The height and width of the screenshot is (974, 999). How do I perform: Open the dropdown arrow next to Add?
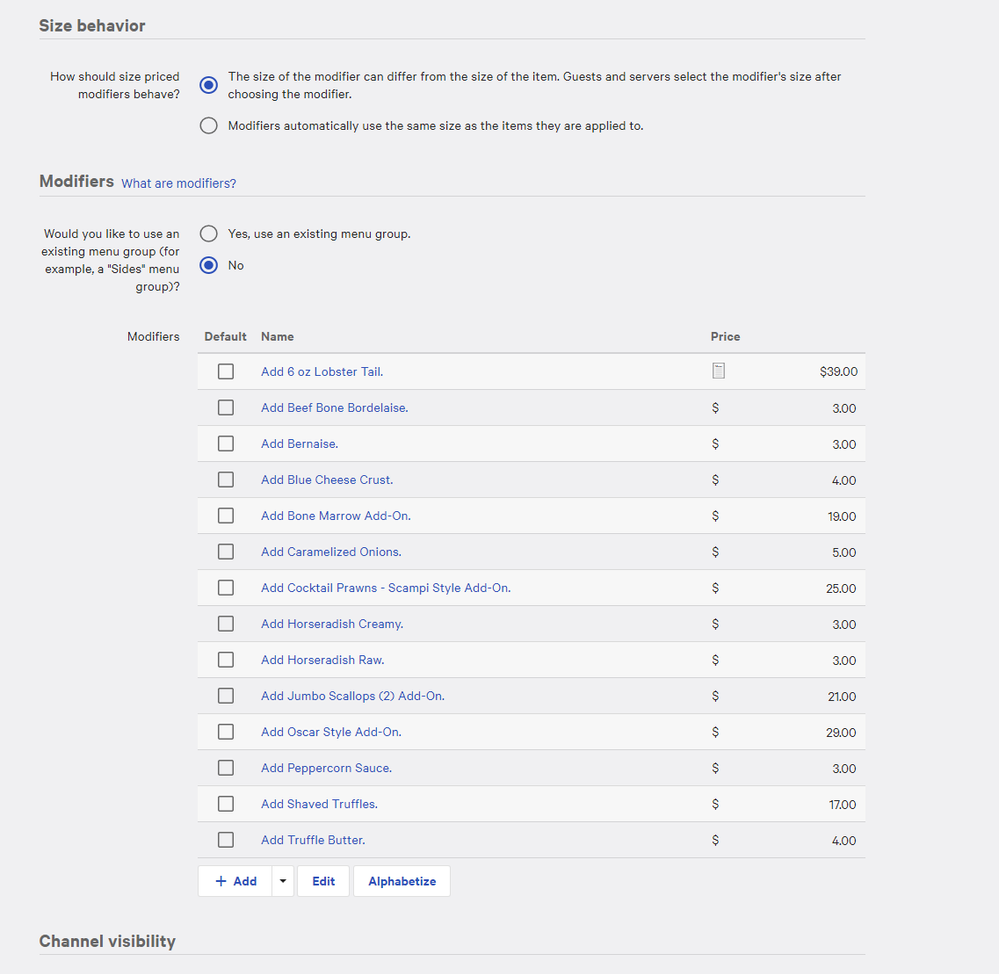pyautogui.click(x=283, y=881)
